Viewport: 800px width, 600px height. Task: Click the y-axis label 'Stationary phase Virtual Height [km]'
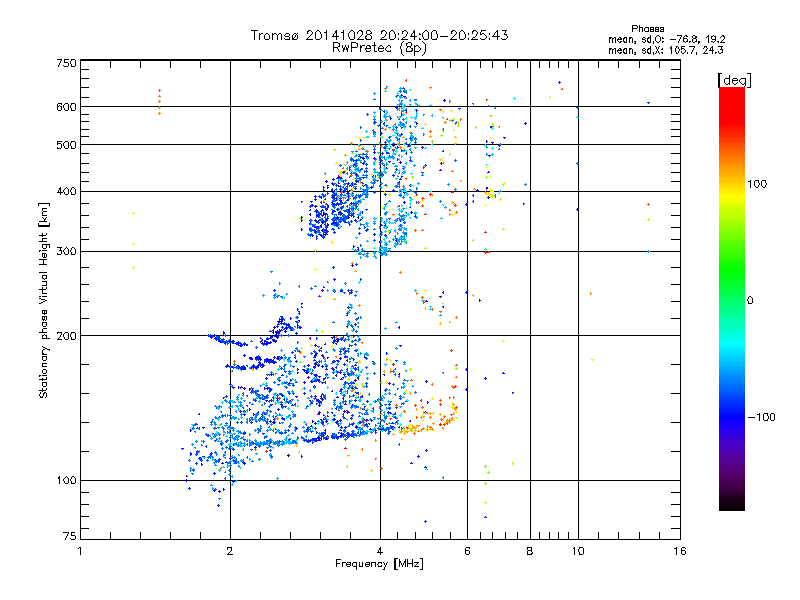[x=44, y=300]
